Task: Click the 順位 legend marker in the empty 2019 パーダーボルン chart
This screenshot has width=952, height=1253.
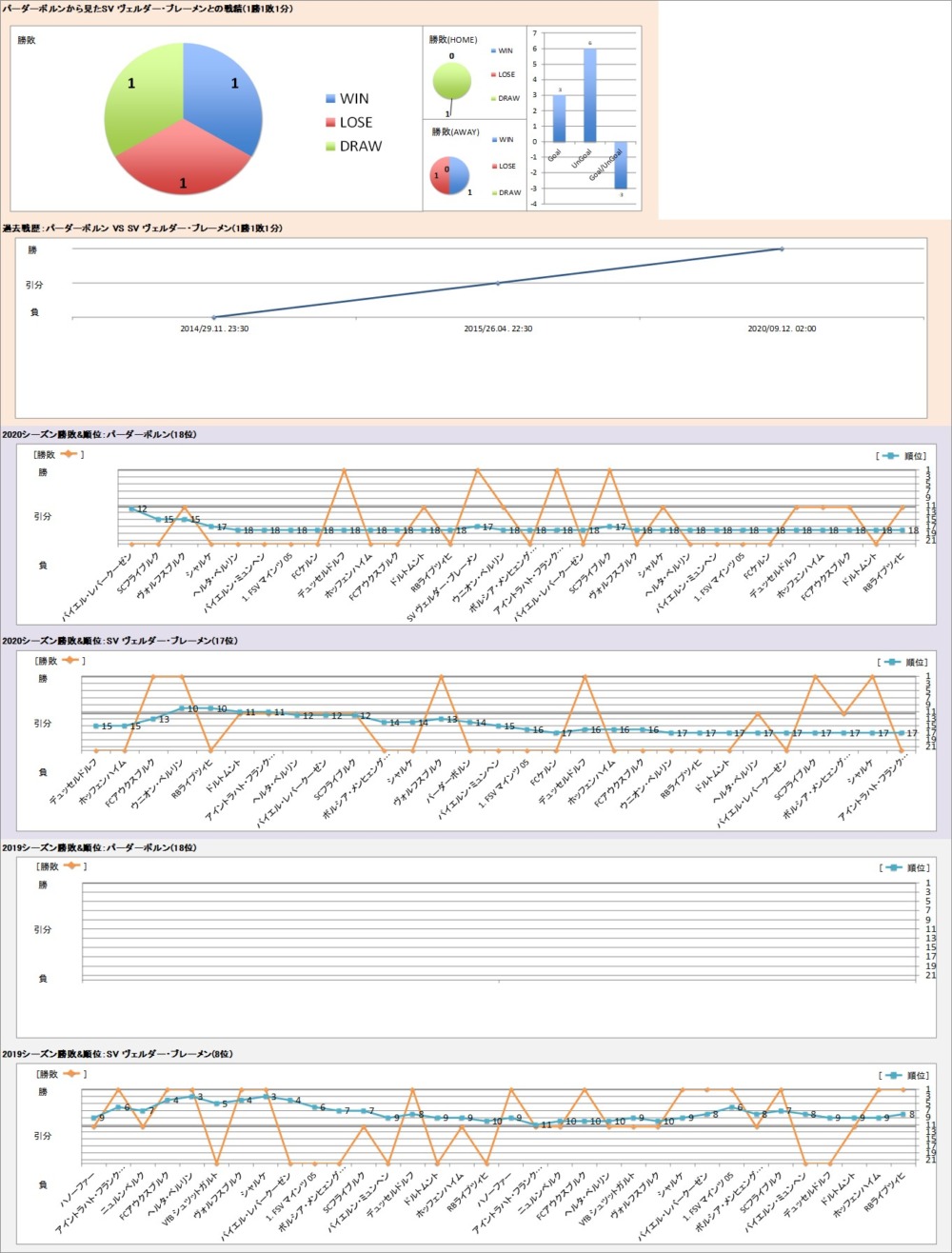Action: pos(890,867)
